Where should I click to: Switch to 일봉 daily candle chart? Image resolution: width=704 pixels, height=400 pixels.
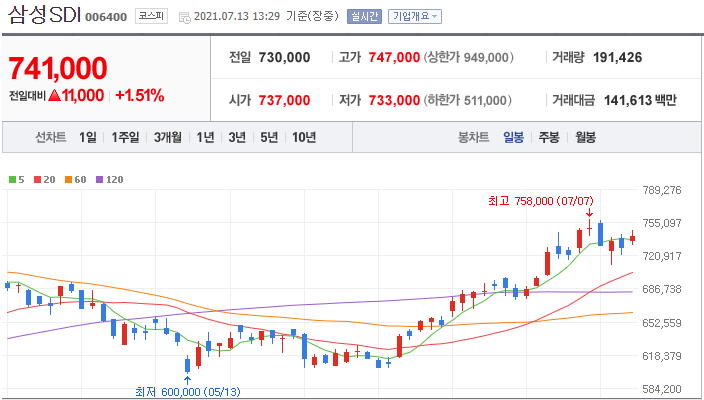[x=513, y=137]
